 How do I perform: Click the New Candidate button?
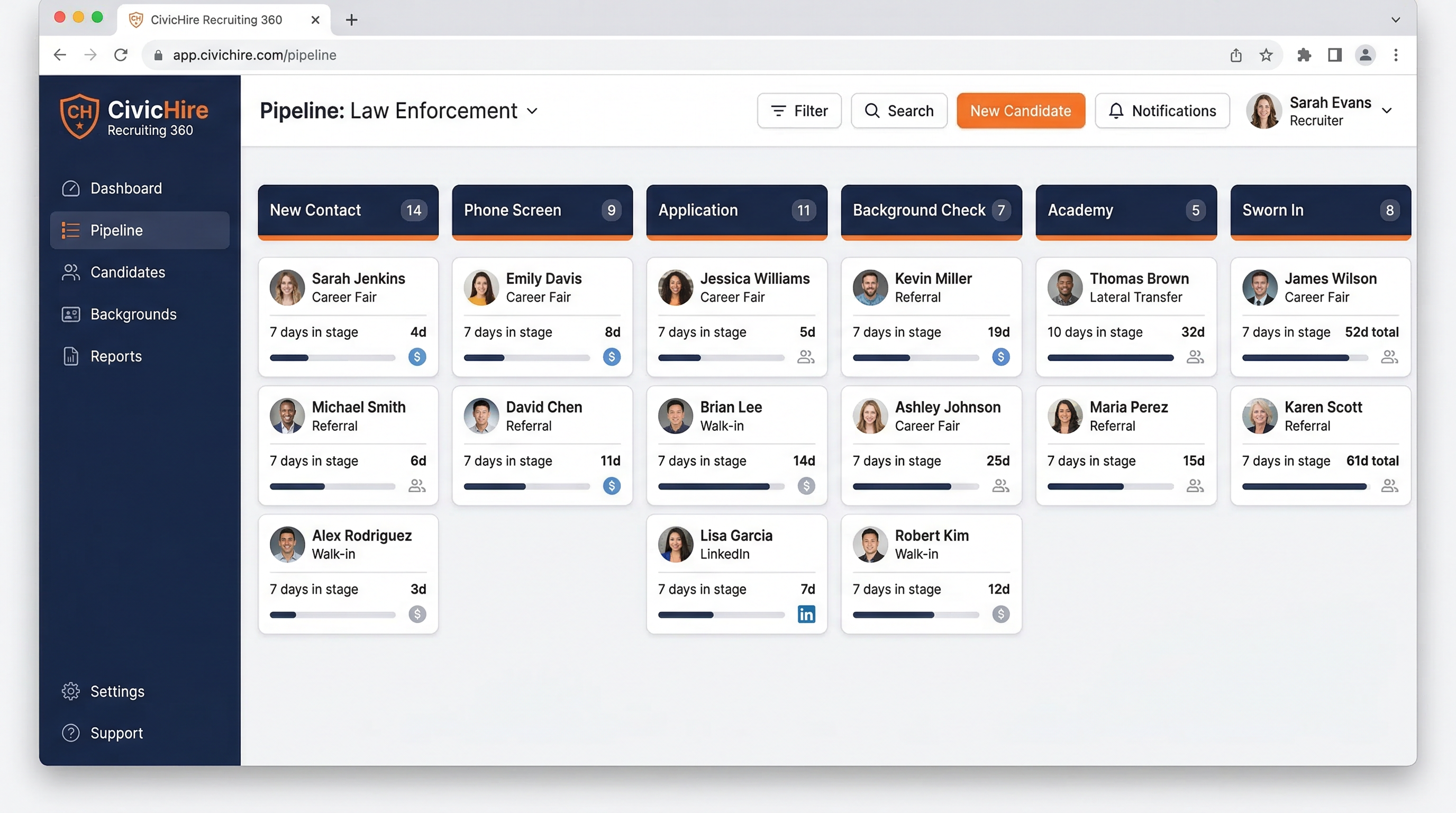coord(1020,111)
